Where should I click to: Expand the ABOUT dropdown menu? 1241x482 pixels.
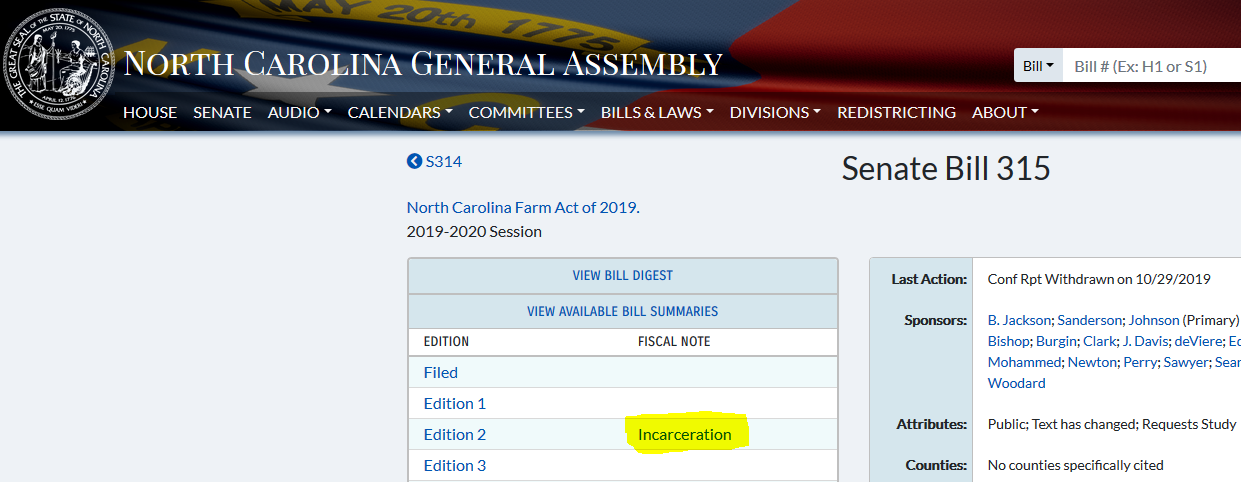1005,112
